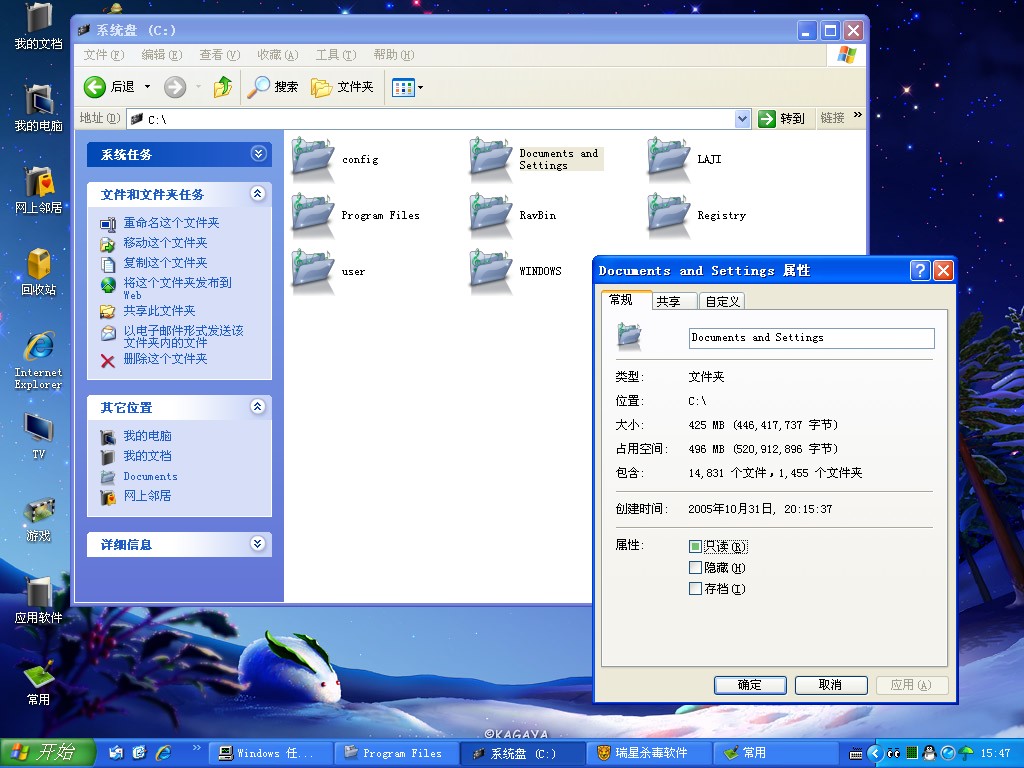Click the Recycle Bin desktop icon
This screenshot has width=1024, height=768.
tap(38, 265)
